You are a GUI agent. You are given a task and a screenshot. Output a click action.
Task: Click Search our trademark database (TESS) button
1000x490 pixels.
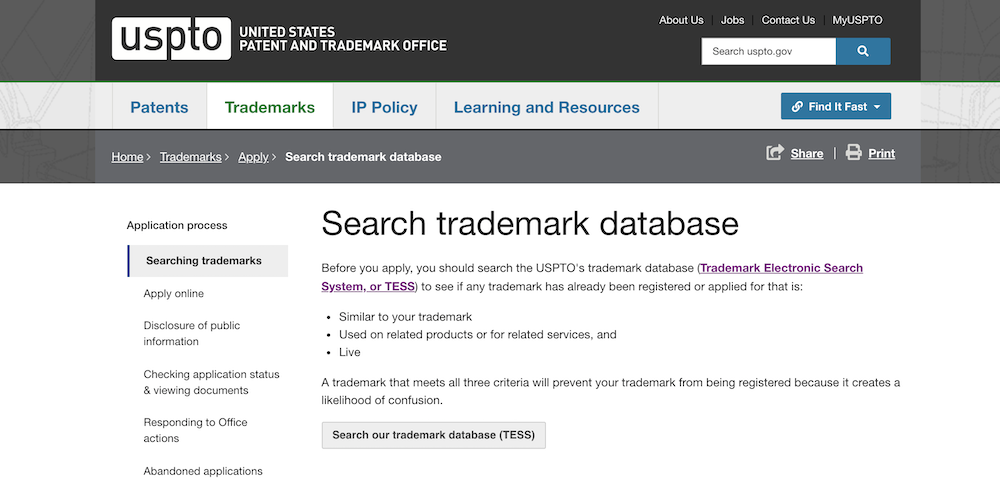(x=434, y=435)
